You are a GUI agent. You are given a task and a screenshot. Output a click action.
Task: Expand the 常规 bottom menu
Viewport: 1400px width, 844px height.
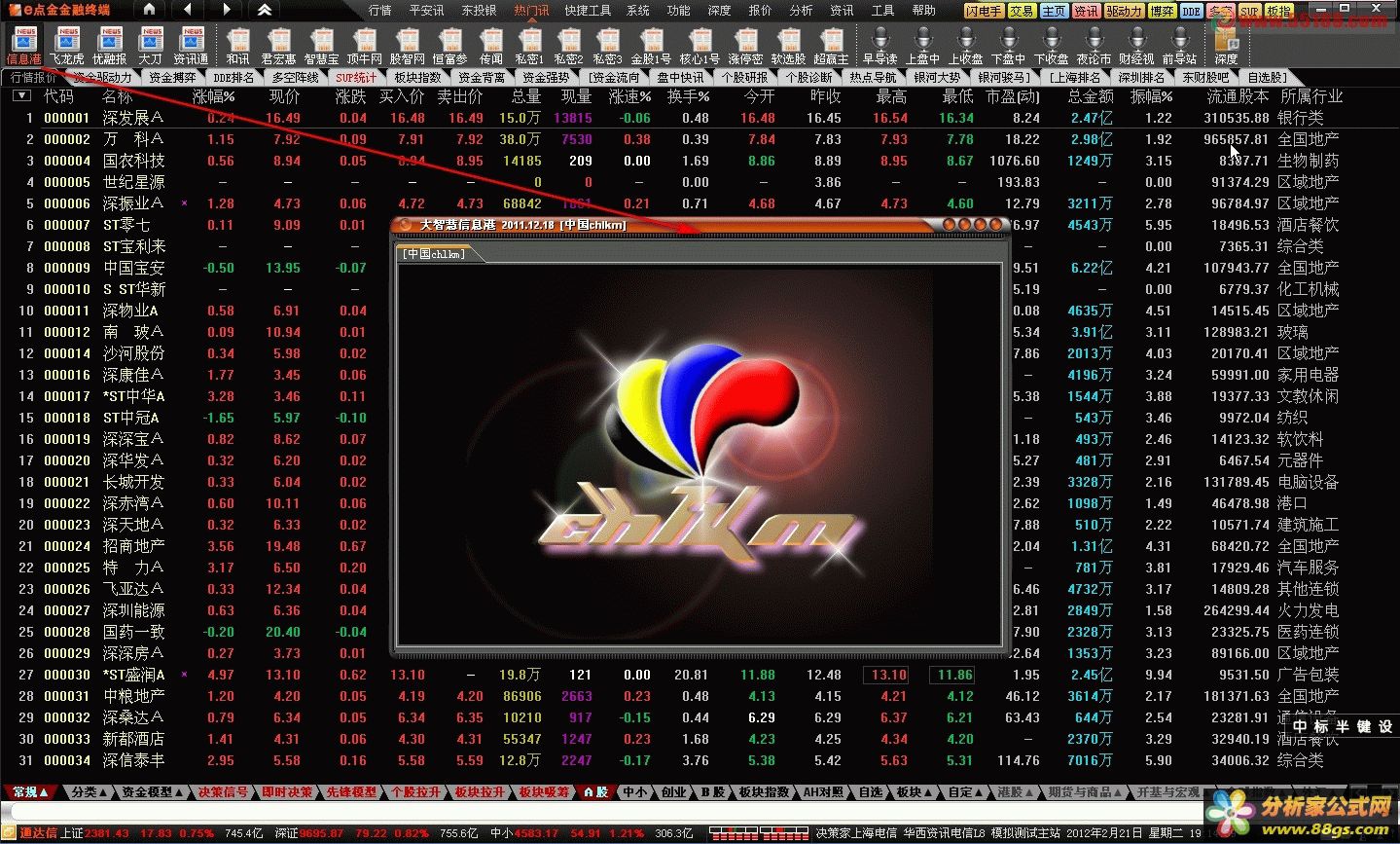30,792
